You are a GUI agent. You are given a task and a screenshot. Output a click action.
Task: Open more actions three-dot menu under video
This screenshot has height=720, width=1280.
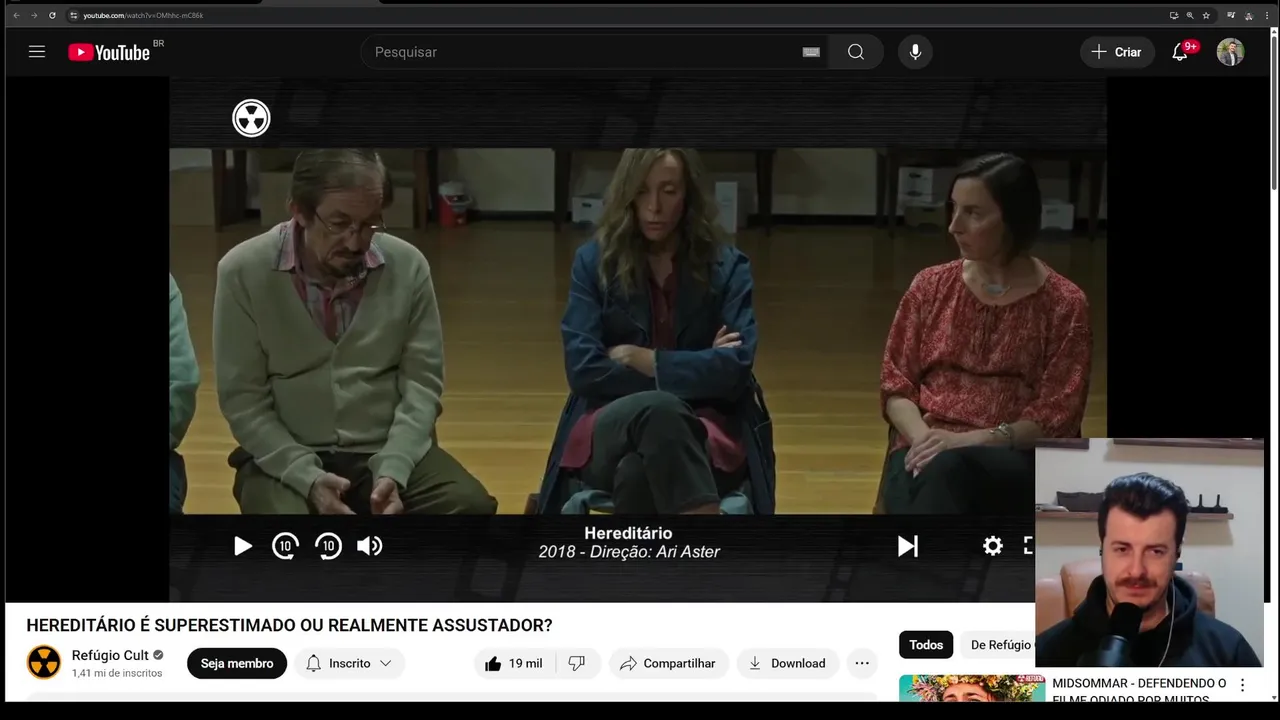[x=862, y=663]
